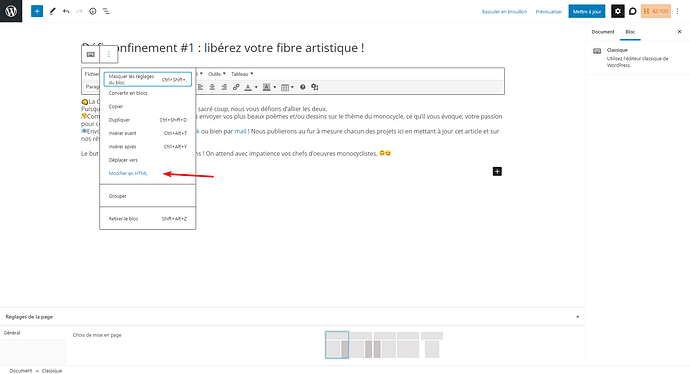Choose Copier in the block menu
690x374 pixels.
point(148,106)
